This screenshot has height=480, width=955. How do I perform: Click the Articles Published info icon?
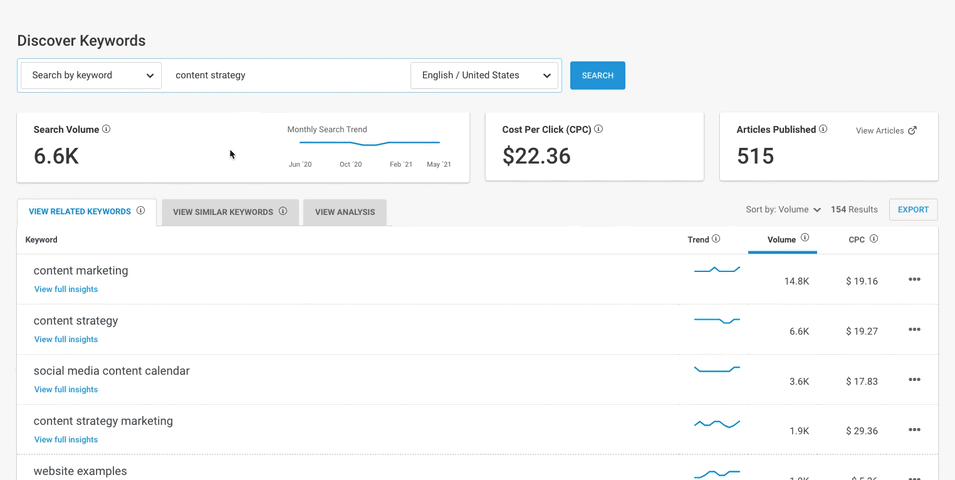pyautogui.click(x=824, y=129)
